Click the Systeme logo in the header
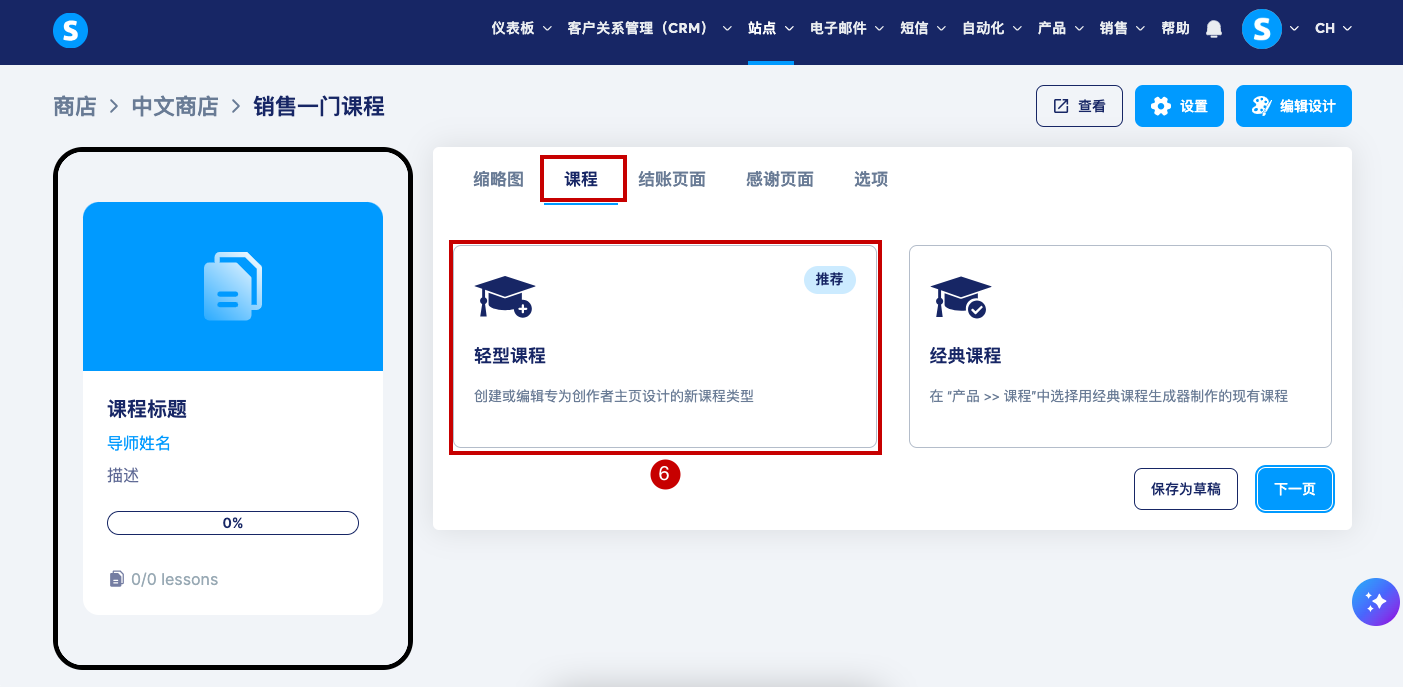The image size is (1403, 687). [x=70, y=31]
